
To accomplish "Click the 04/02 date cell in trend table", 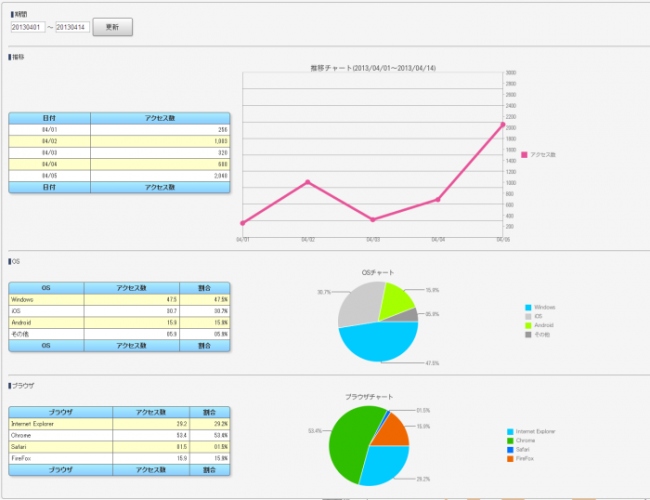I will click(49, 141).
